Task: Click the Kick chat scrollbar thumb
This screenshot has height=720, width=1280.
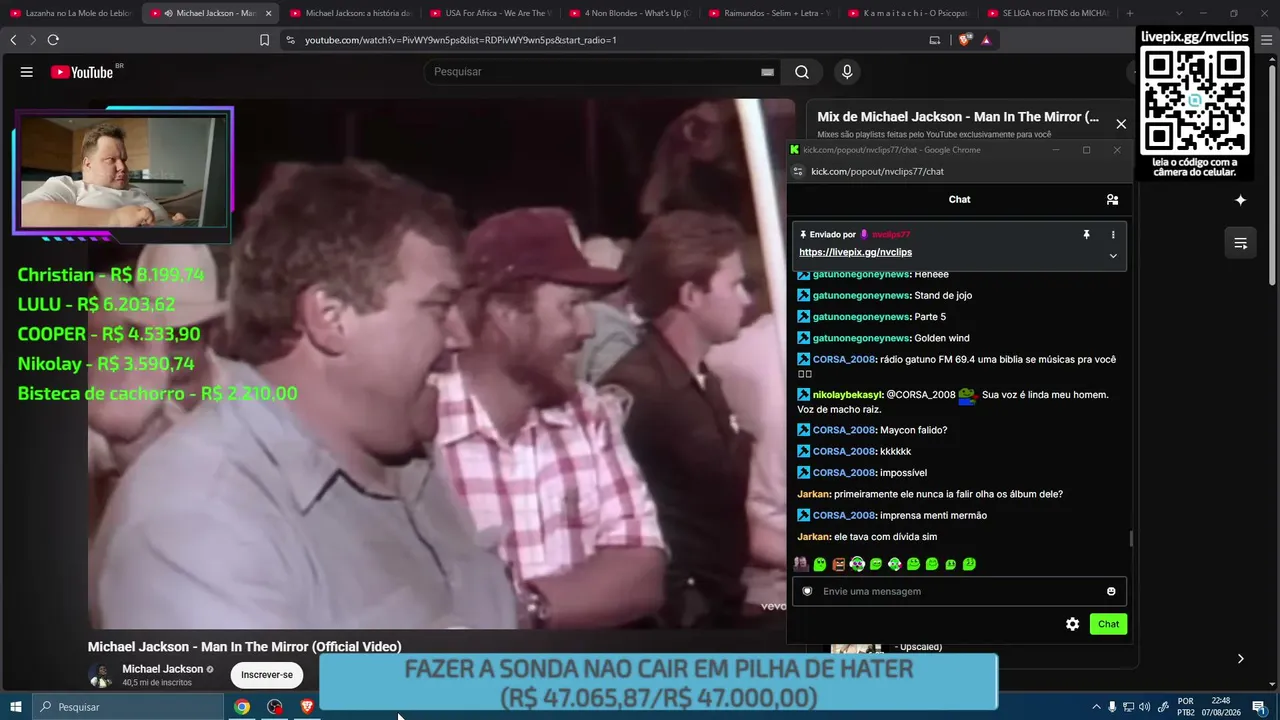Action: (1131, 539)
